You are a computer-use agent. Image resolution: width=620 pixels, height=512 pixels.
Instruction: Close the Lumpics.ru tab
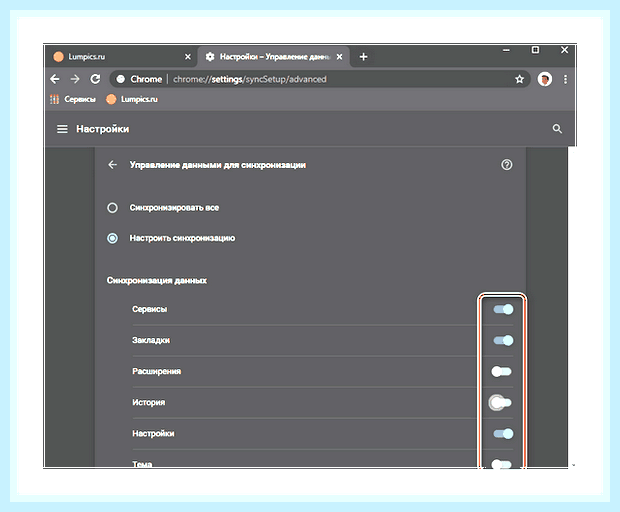click(x=188, y=57)
